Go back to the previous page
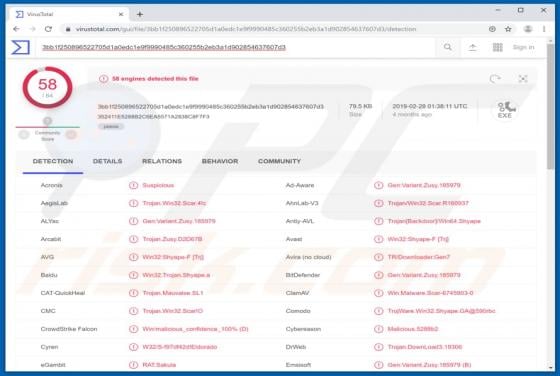 [x=16, y=29]
